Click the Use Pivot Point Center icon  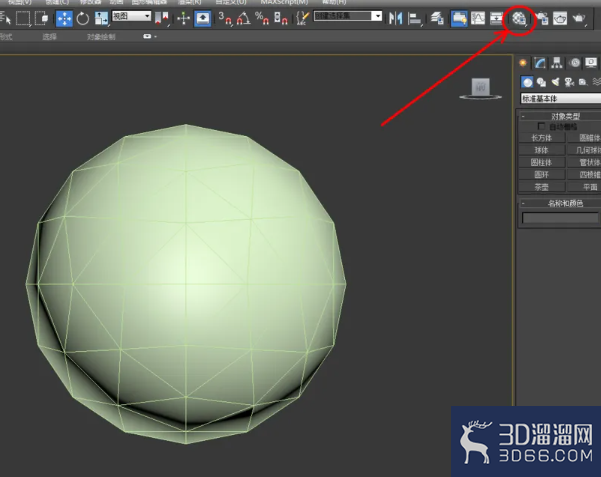pos(162,18)
